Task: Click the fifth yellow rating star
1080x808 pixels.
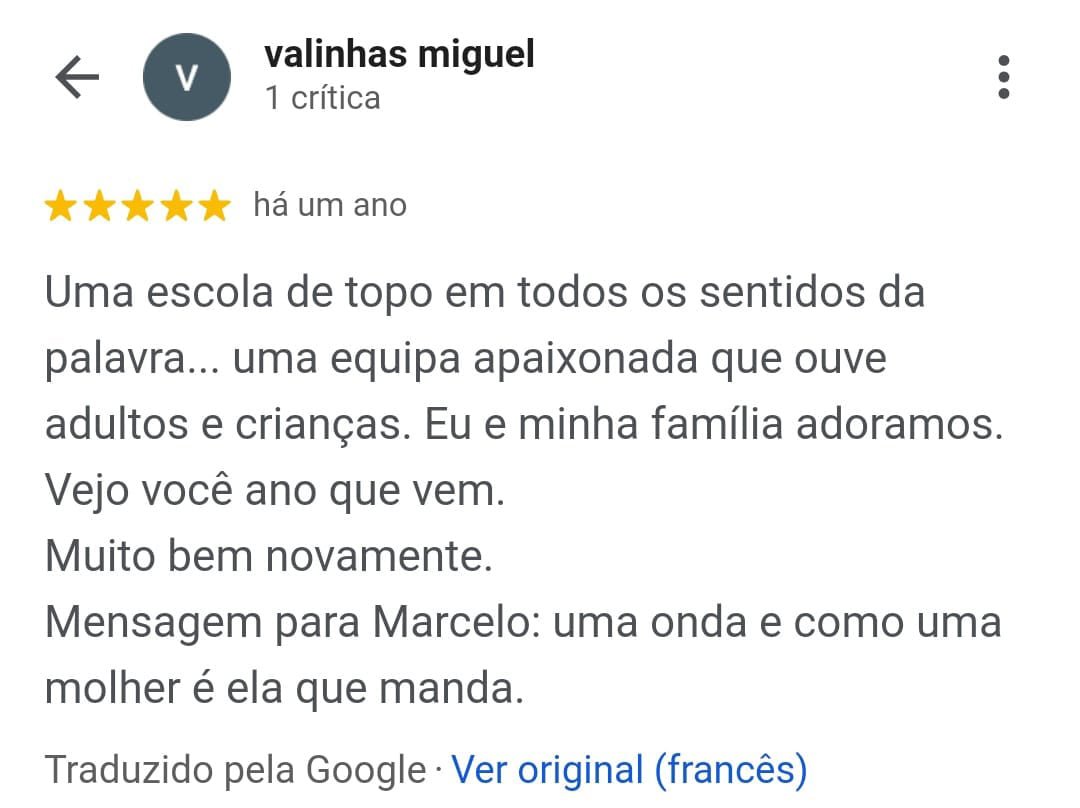Action: tap(213, 206)
